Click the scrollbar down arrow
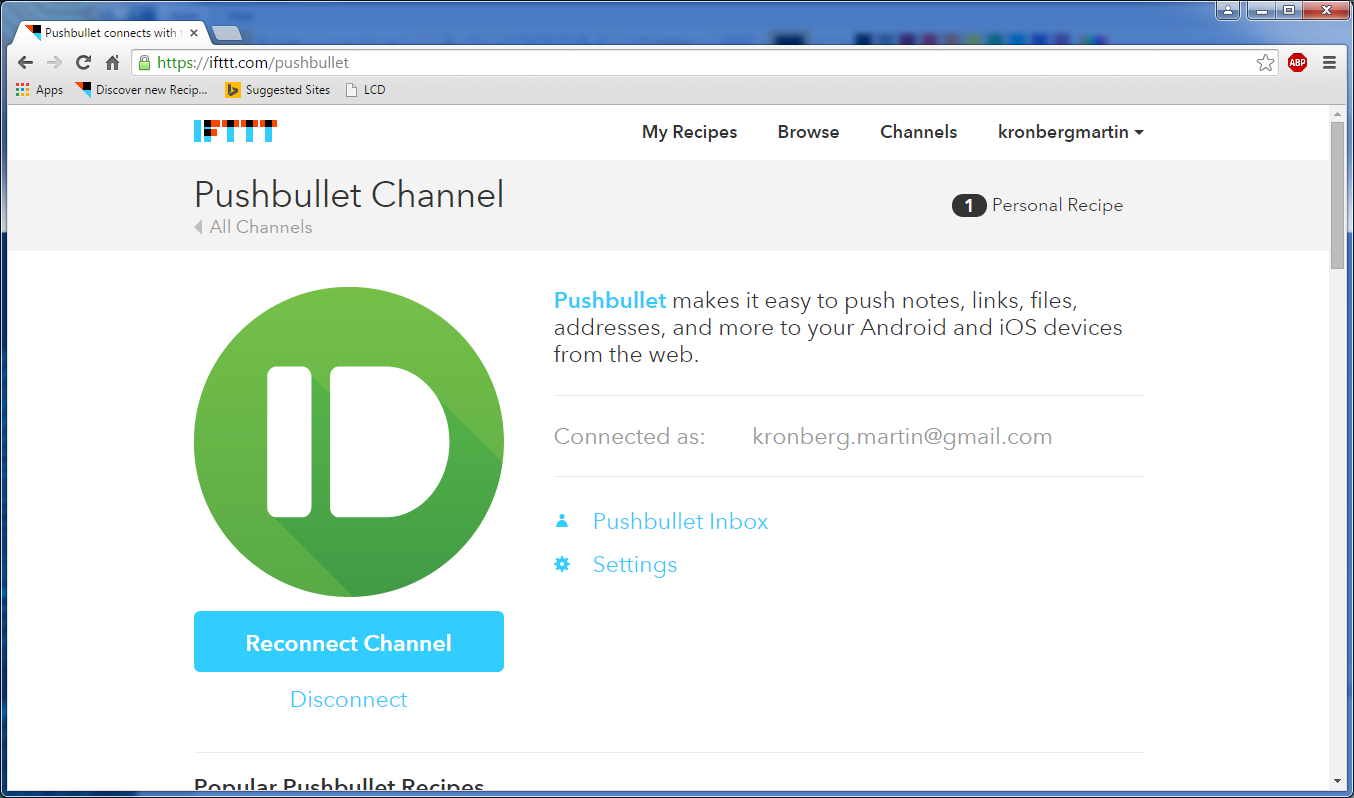 click(x=1338, y=780)
